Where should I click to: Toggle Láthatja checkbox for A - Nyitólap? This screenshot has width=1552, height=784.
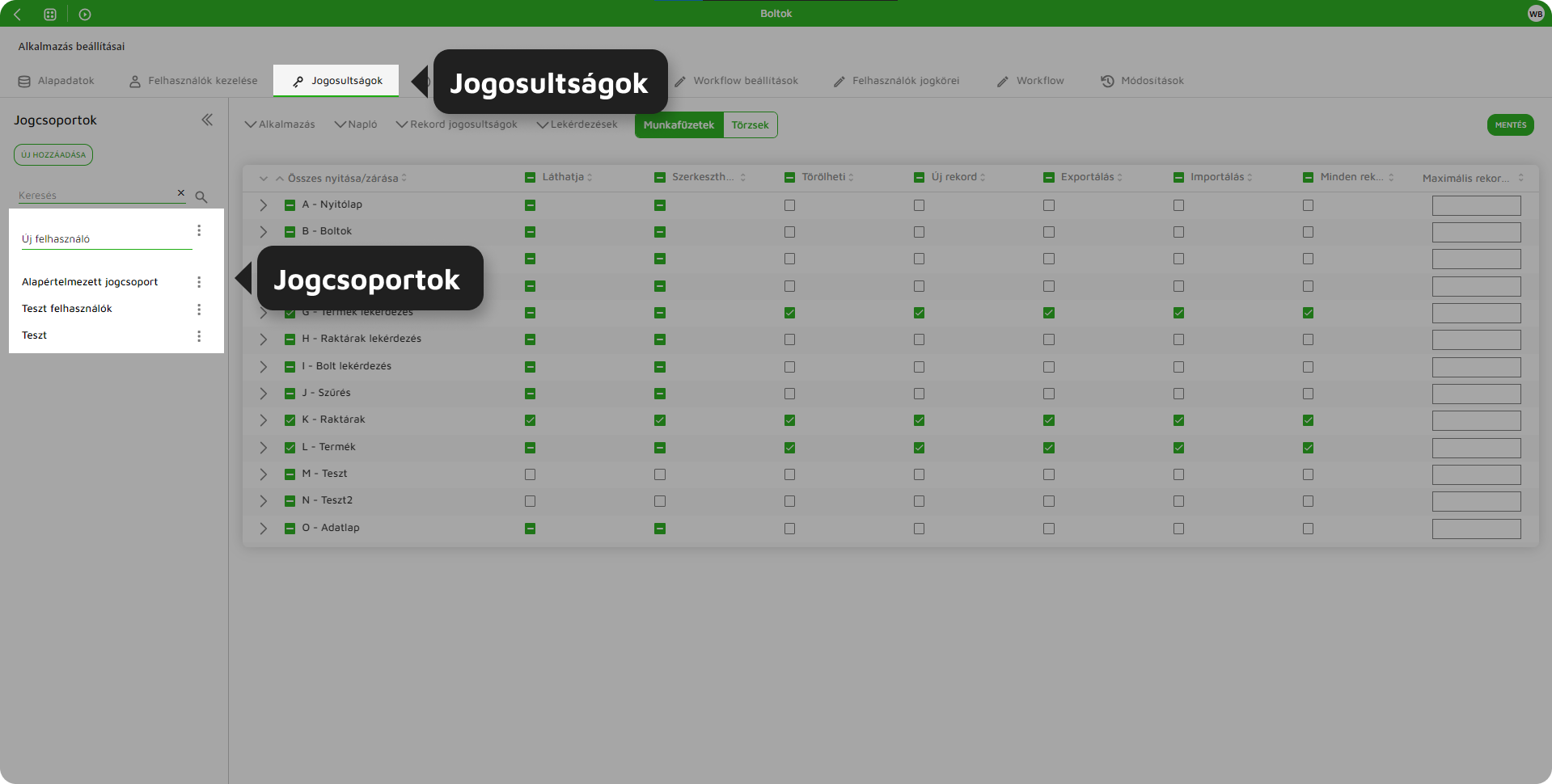[x=531, y=205]
